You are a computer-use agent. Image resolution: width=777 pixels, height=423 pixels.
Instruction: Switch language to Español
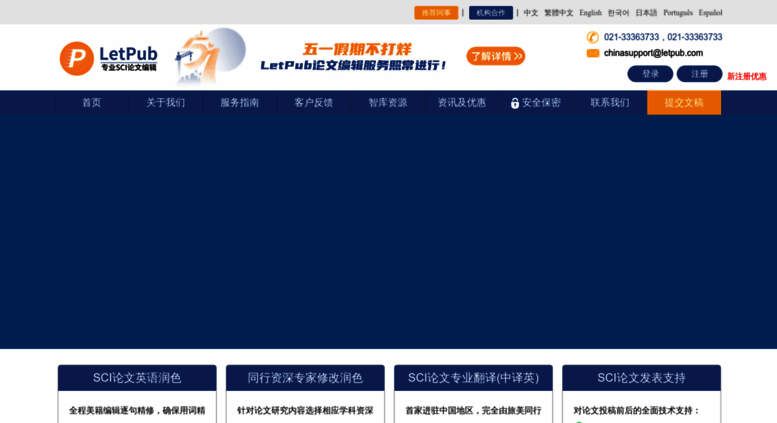point(710,13)
